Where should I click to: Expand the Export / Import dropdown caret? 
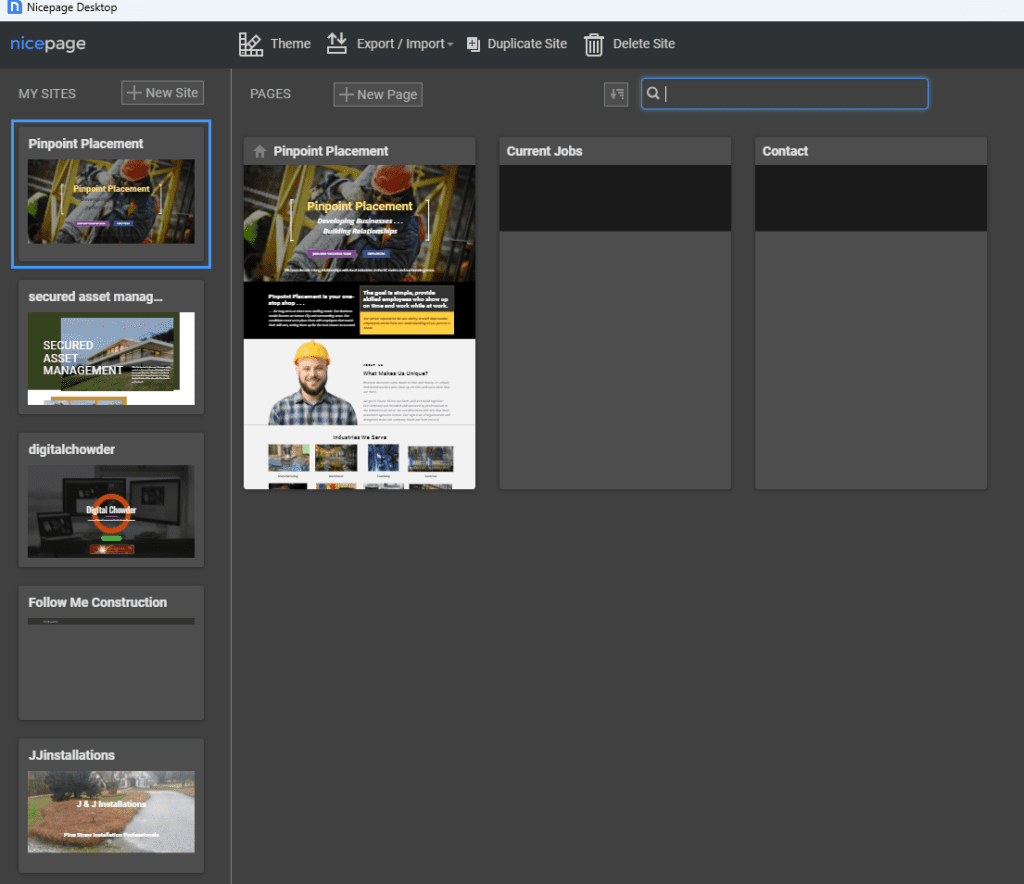pyautogui.click(x=450, y=44)
